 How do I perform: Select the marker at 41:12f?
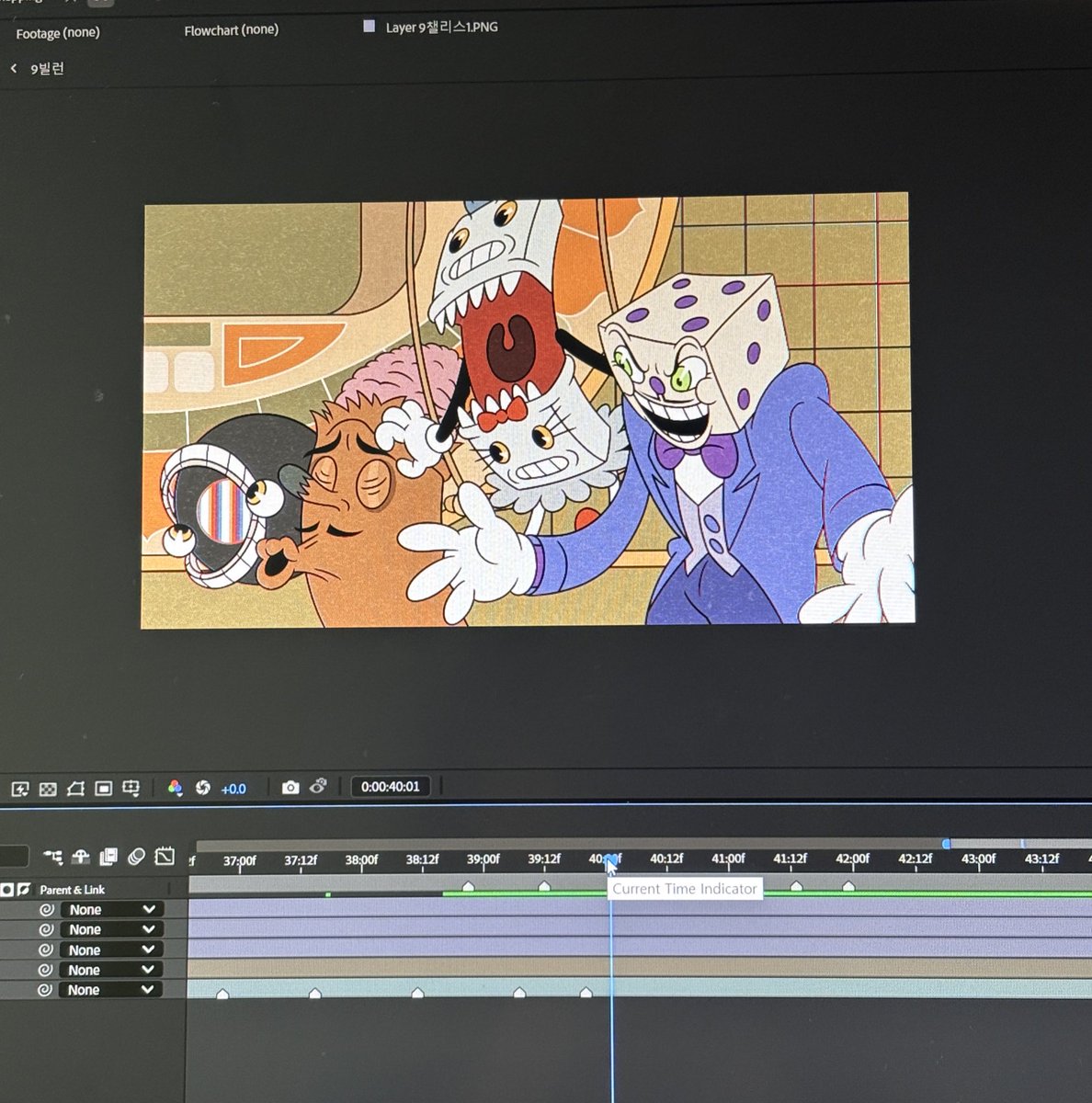[x=796, y=886]
